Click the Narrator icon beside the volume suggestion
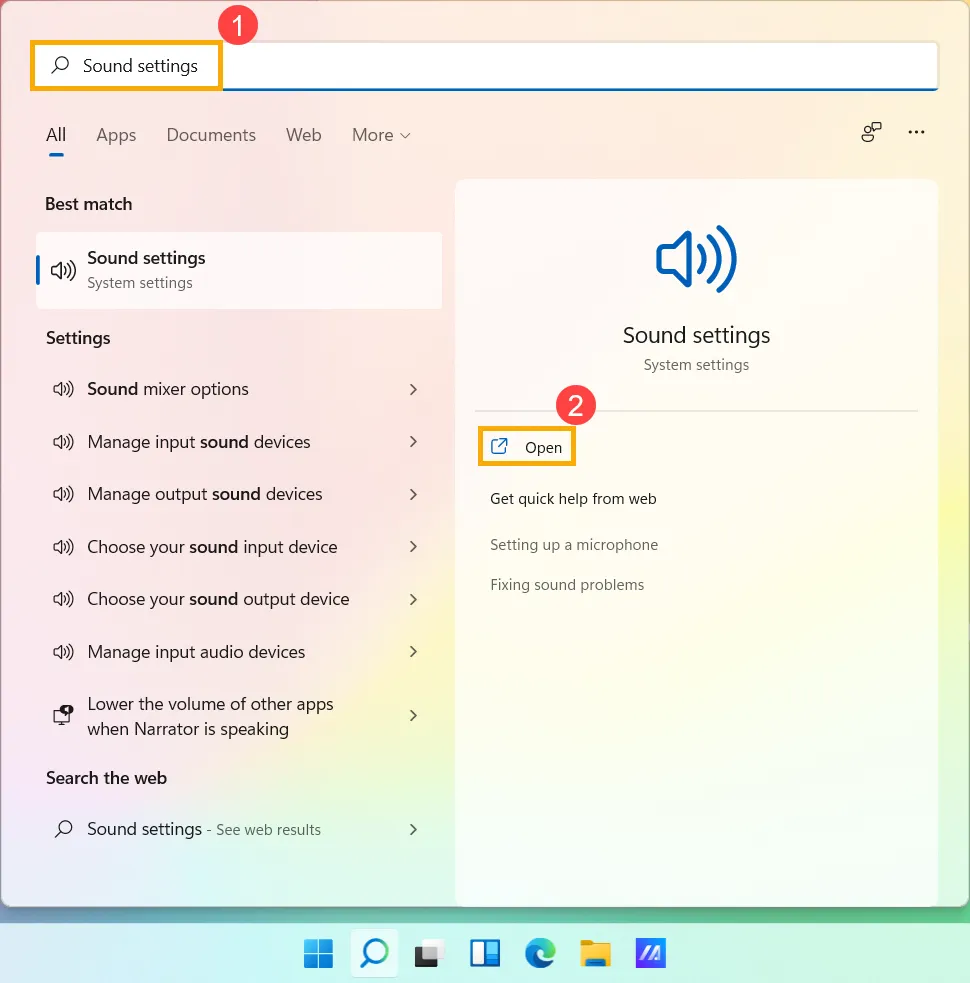 [62, 715]
